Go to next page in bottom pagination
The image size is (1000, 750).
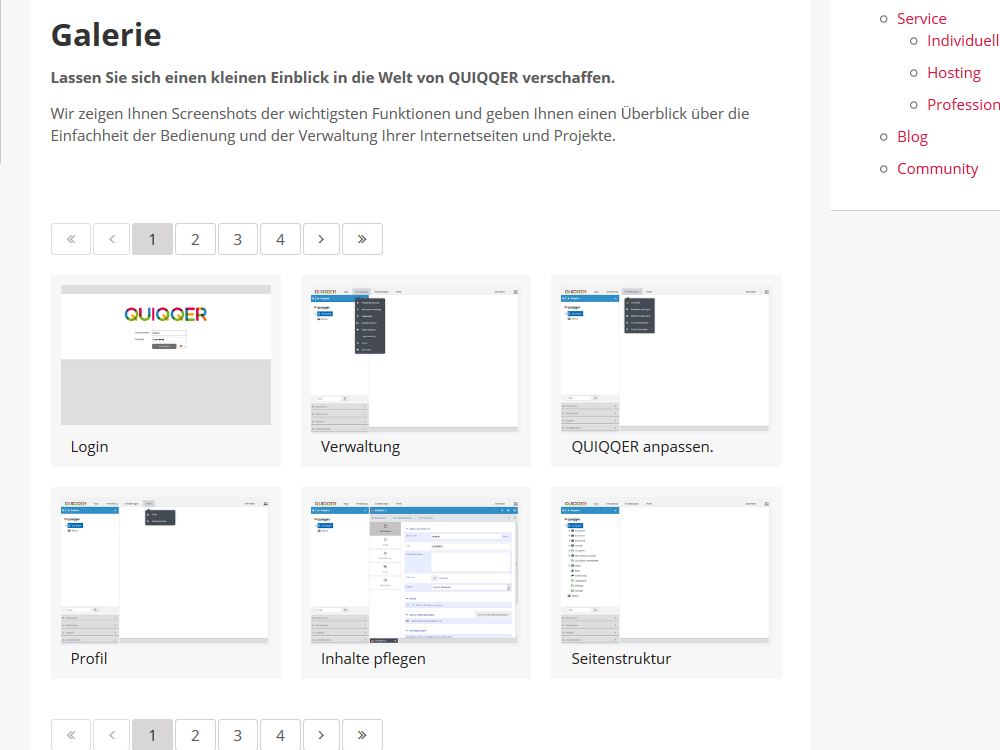pyautogui.click(x=321, y=735)
